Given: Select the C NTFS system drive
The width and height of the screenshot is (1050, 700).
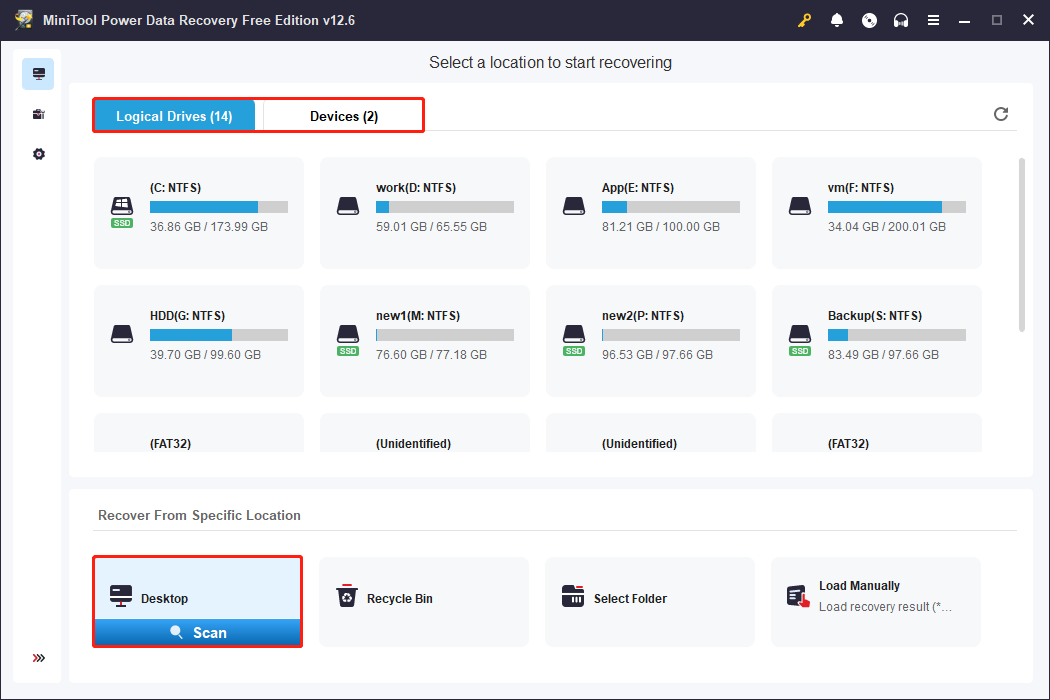Looking at the screenshot, I should 198,213.
